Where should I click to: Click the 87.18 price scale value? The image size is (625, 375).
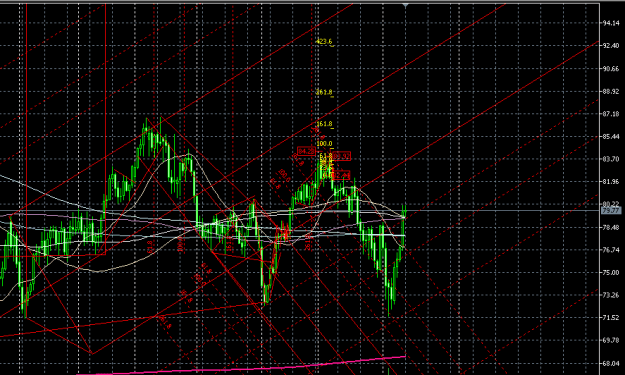point(611,114)
